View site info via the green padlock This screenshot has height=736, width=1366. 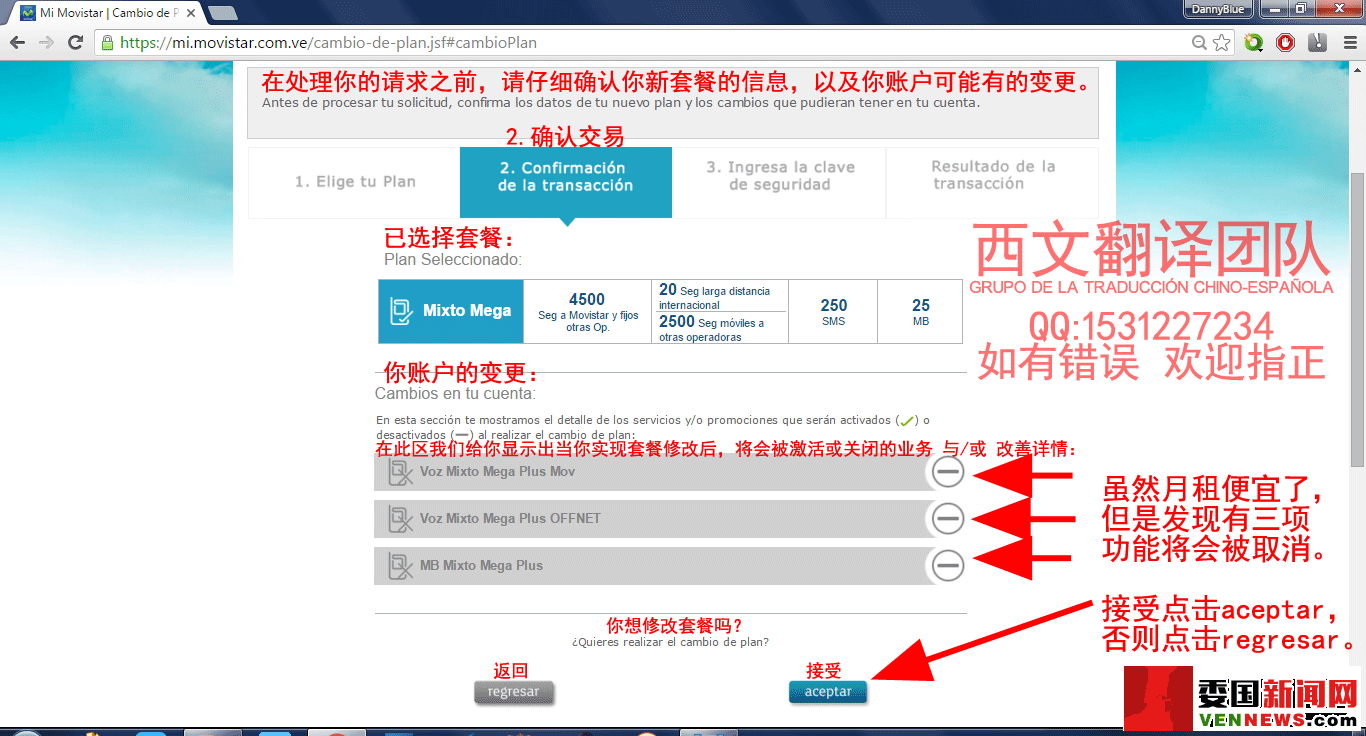pos(107,43)
